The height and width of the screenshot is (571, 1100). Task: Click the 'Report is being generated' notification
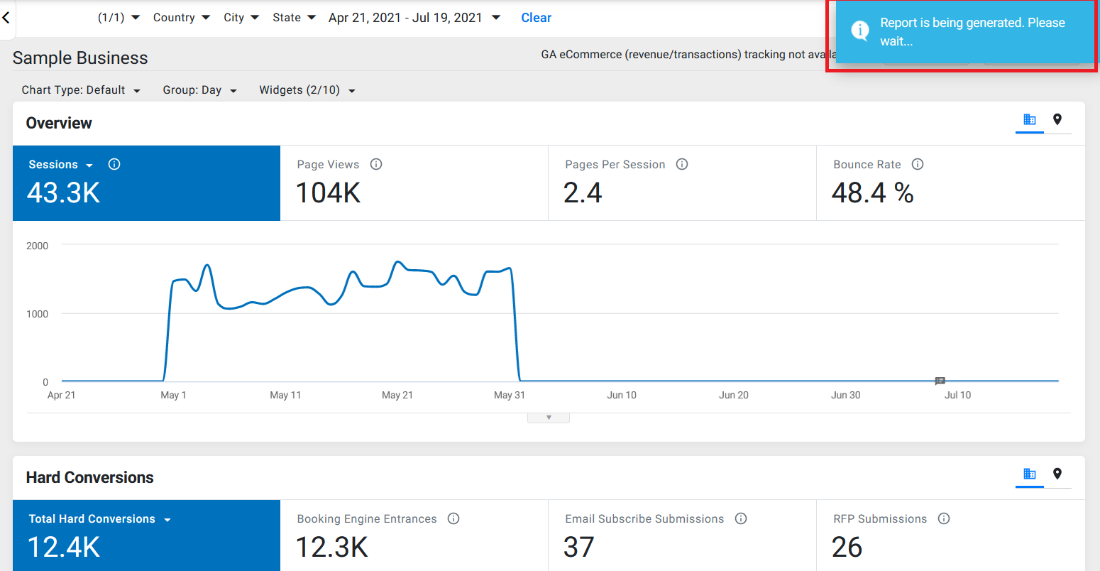click(x=965, y=32)
